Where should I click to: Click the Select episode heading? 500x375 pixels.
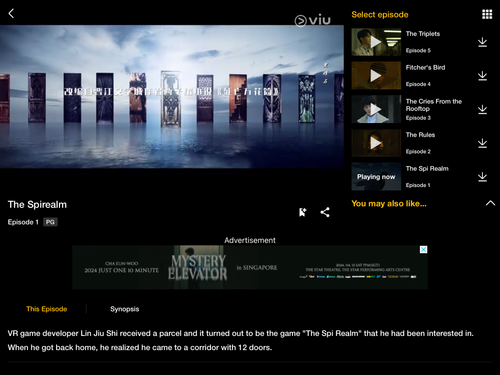click(380, 15)
